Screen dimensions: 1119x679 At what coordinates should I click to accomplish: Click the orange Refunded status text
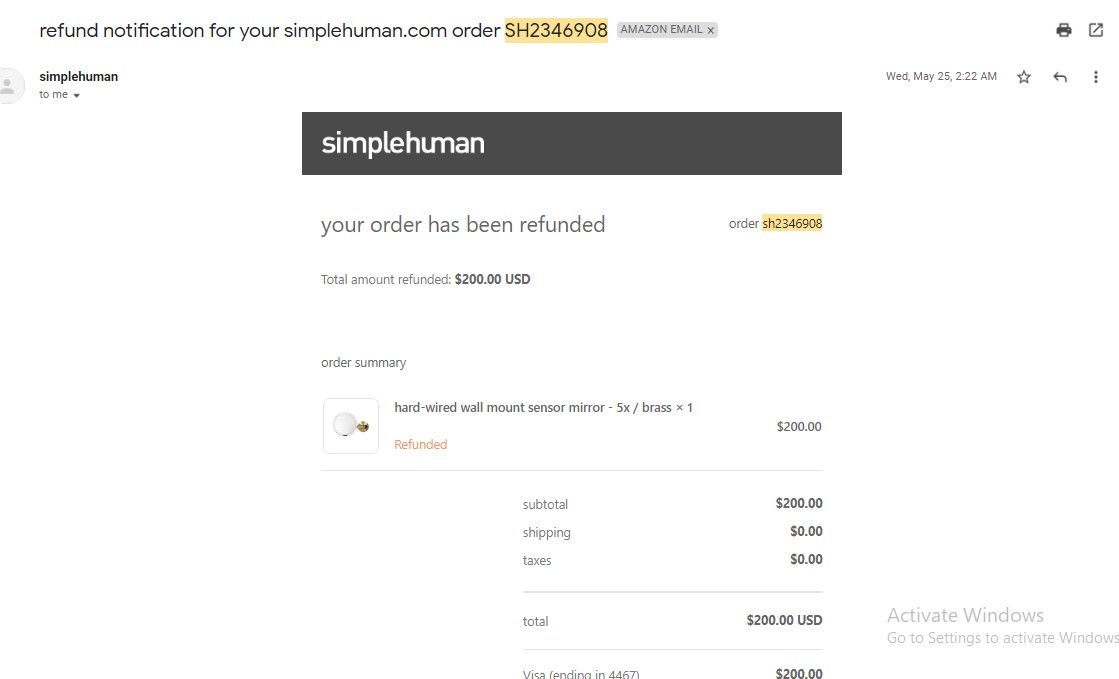pos(420,444)
